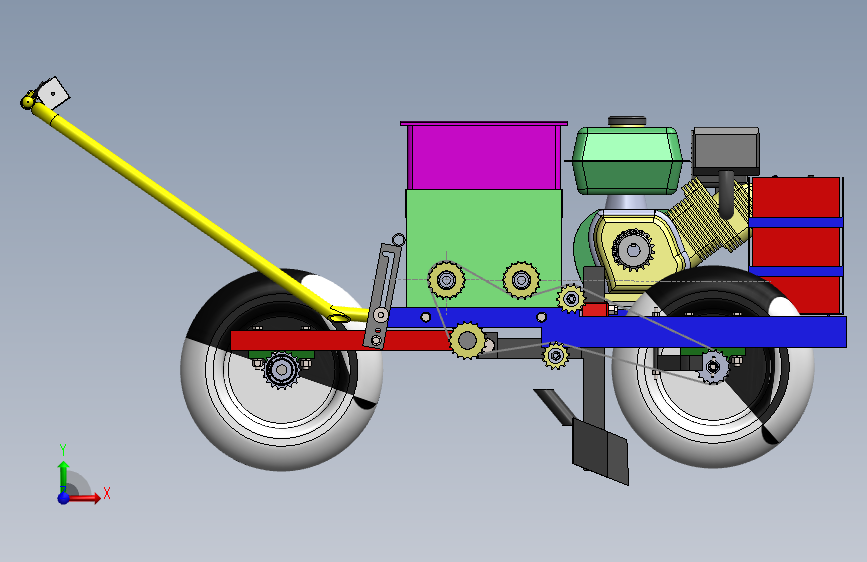The height and width of the screenshot is (562, 867).
Task: Select the gray slotted lever bracket
Action: point(384,296)
